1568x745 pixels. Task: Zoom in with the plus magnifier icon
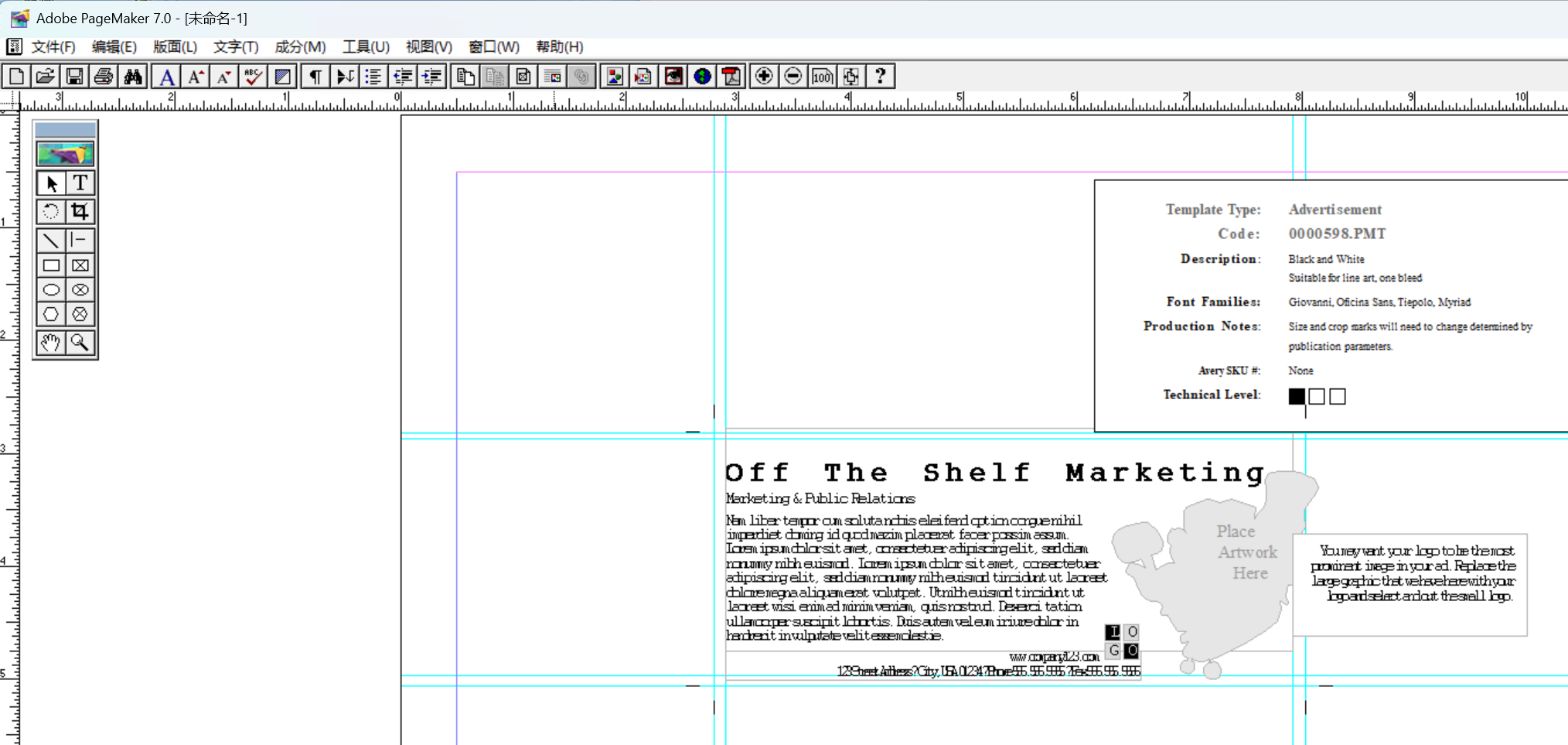(x=764, y=76)
